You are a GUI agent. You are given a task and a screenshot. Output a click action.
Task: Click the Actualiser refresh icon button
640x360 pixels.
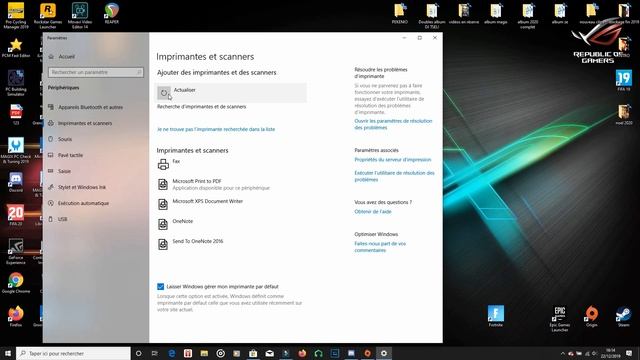click(x=164, y=93)
